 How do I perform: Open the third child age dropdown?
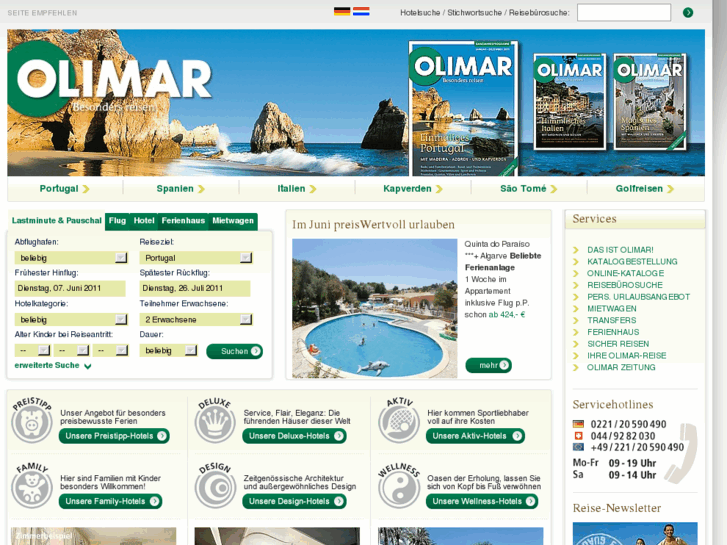110,350
